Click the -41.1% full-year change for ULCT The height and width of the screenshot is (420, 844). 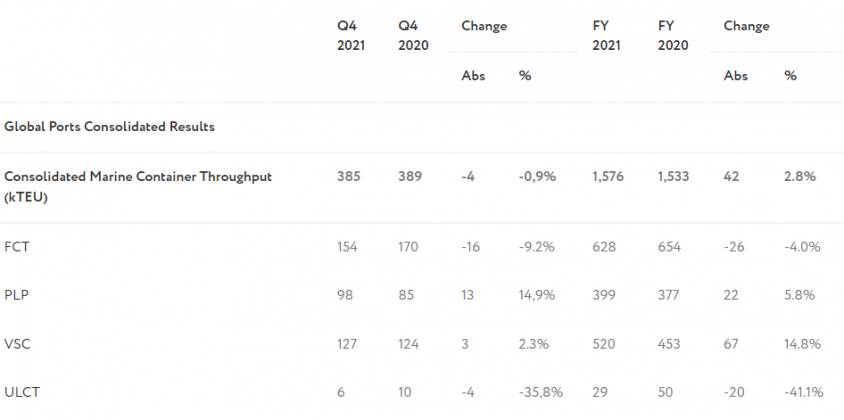pos(802,393)
